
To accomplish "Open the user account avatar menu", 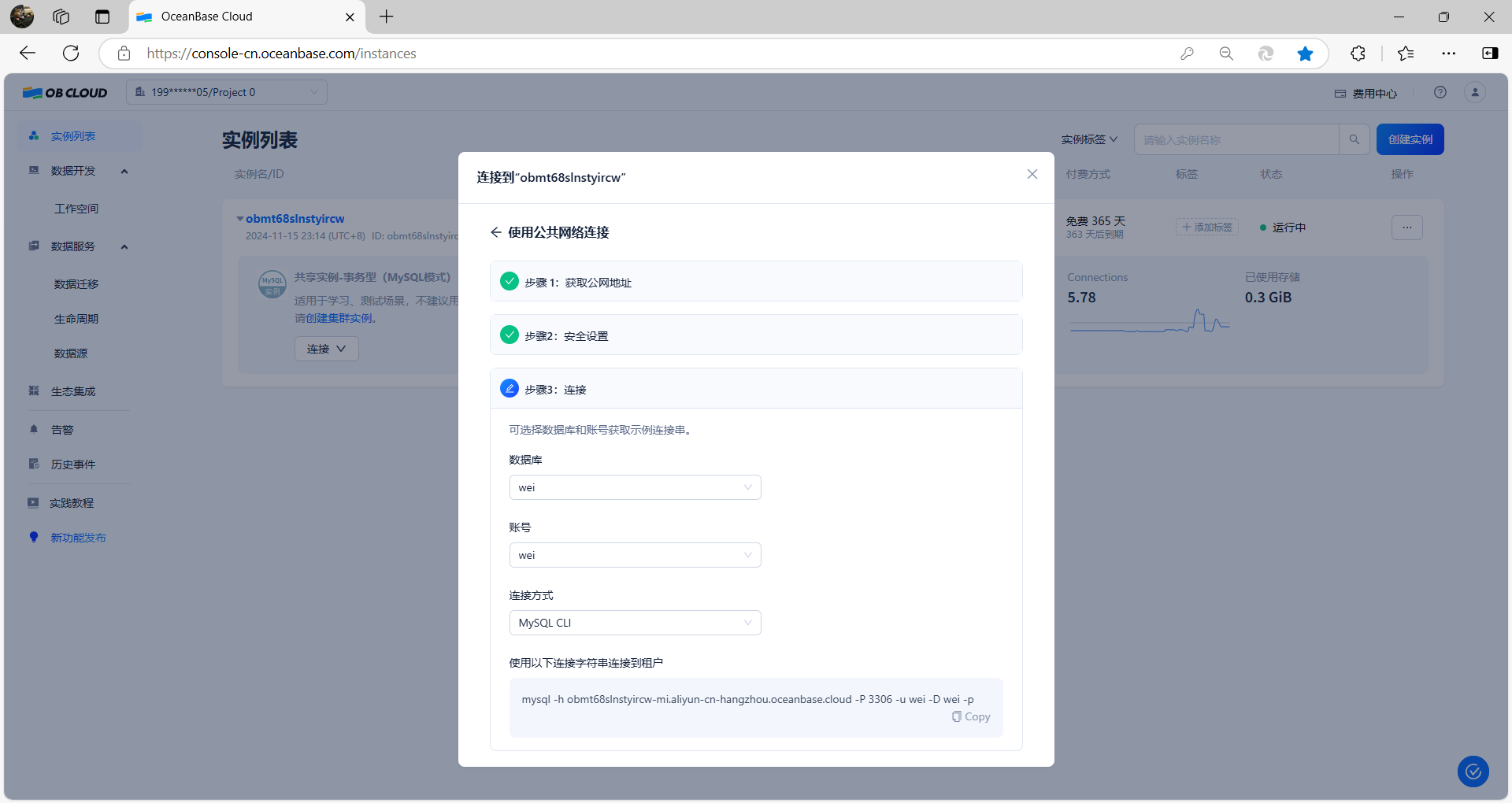I will (1475, 92).
